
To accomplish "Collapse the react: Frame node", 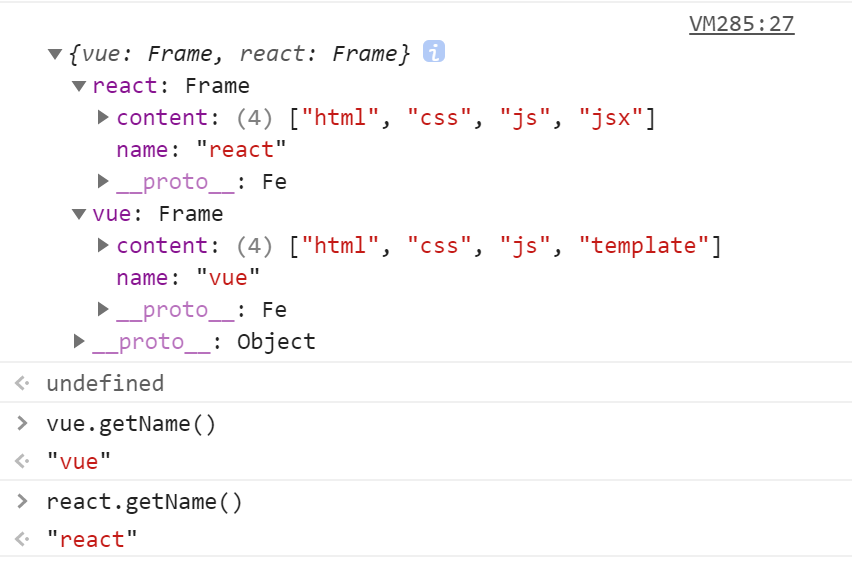I will (x=79, y=86).
